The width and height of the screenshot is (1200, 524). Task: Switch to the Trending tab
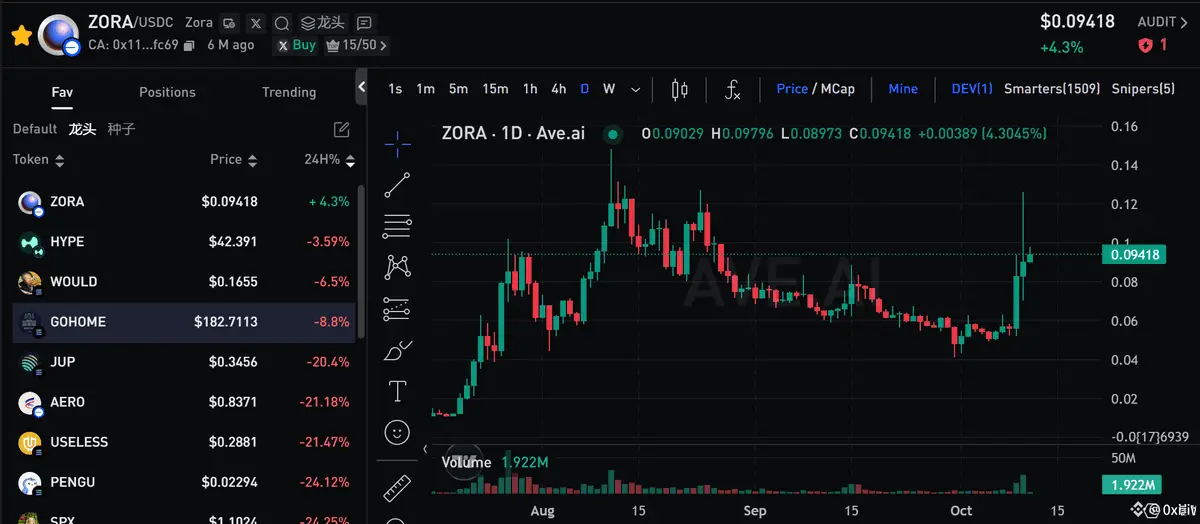tap(289, 92)
